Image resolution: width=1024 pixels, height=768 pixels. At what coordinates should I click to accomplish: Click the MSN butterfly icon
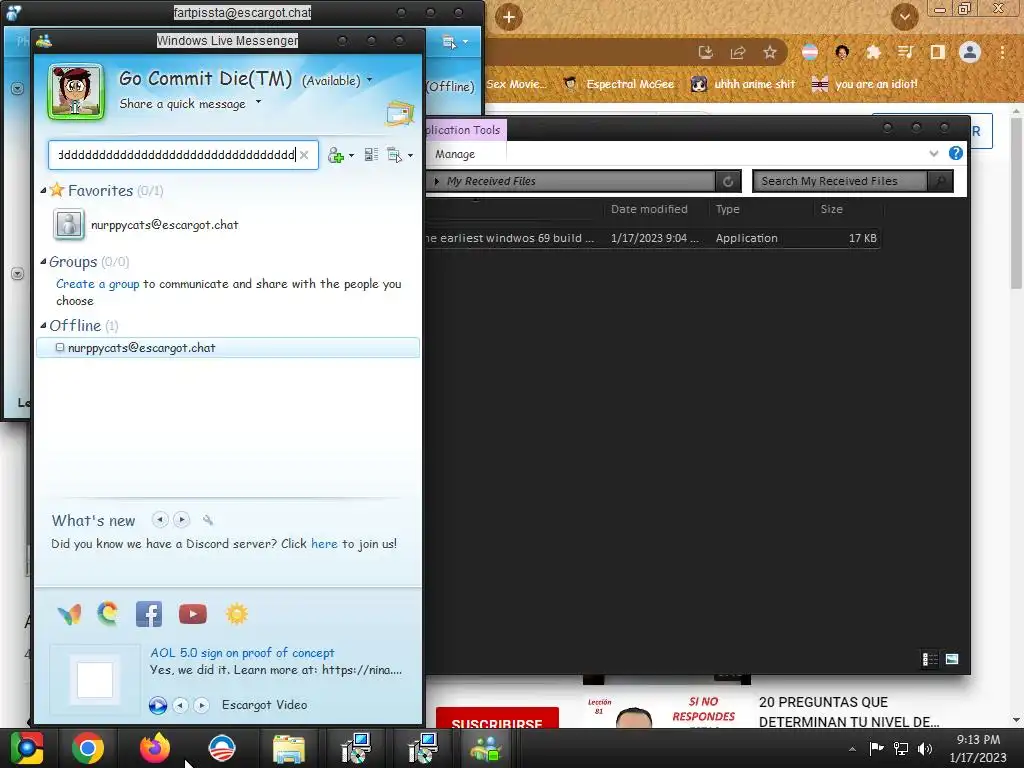[x=69, y=614]
